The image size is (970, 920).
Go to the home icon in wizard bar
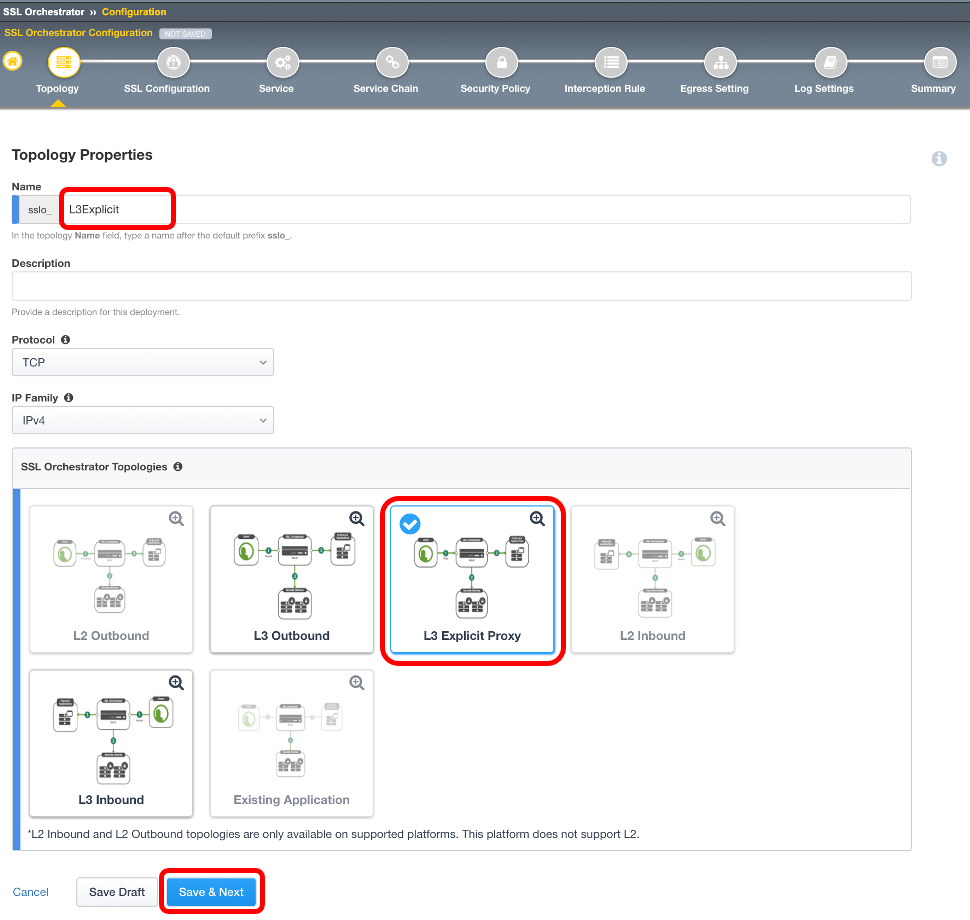coord(12,61)
